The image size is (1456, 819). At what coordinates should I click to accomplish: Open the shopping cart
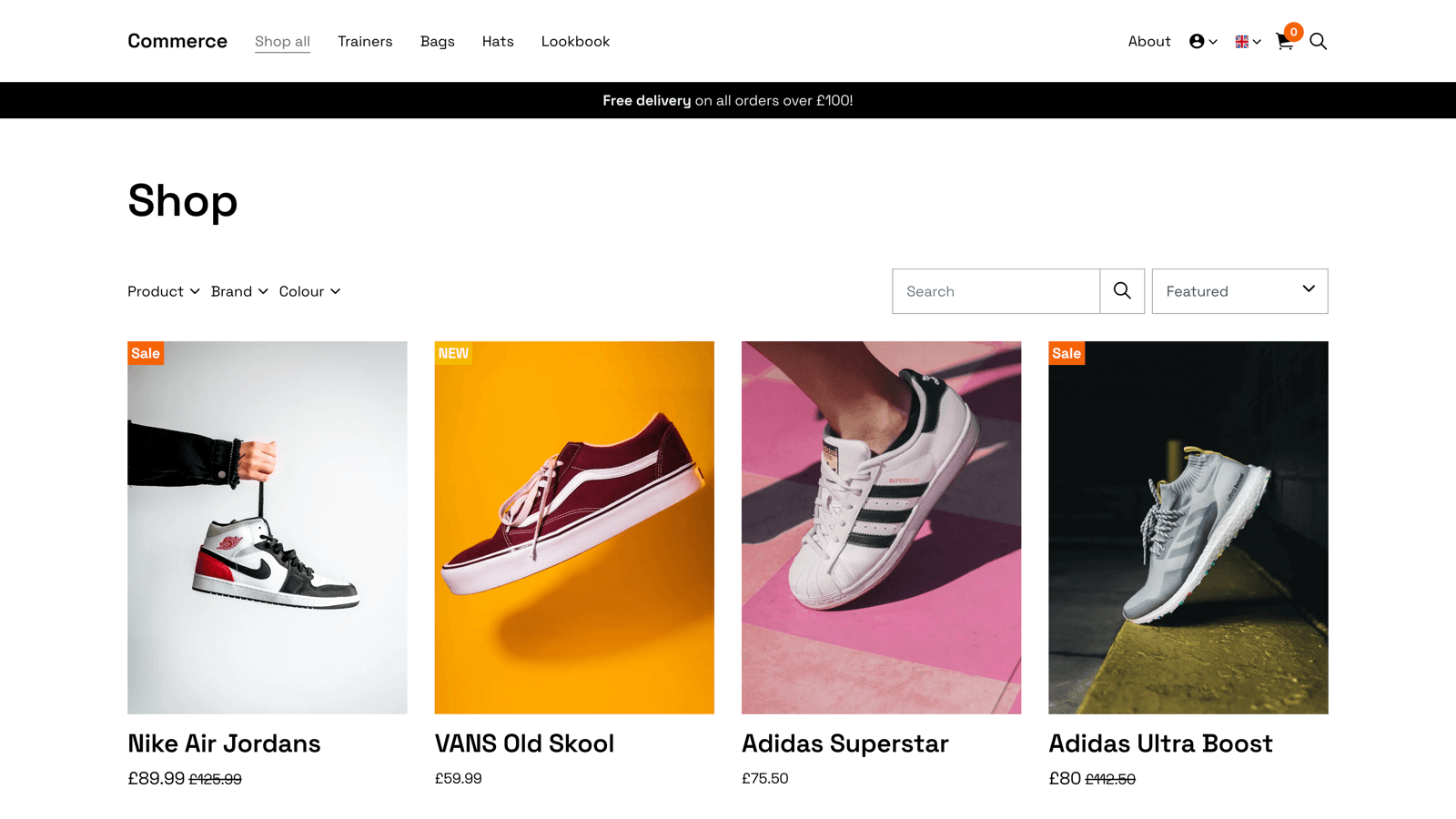pyautogui.click(x=1285, y=42)
